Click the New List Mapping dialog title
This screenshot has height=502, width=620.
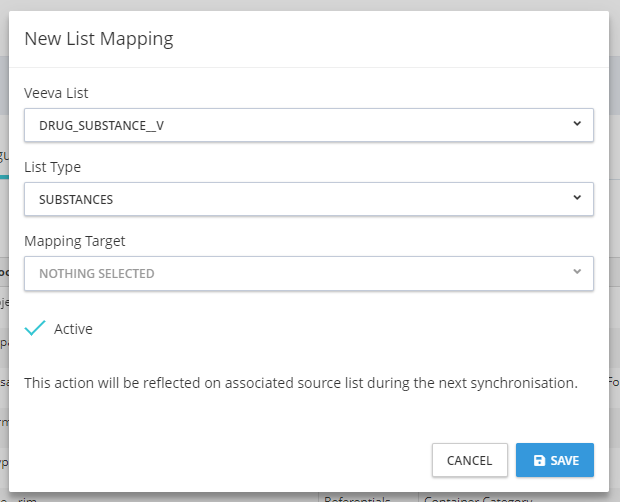99,39
